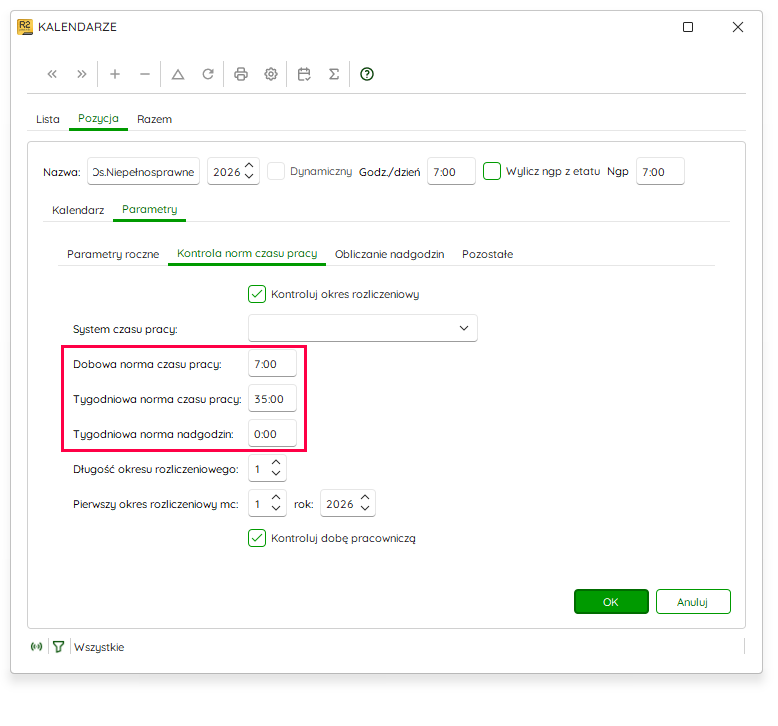778x726 pixels.
Task: Decrease Długość okresu rozliczeniowego value
Action: pos(276,474)
